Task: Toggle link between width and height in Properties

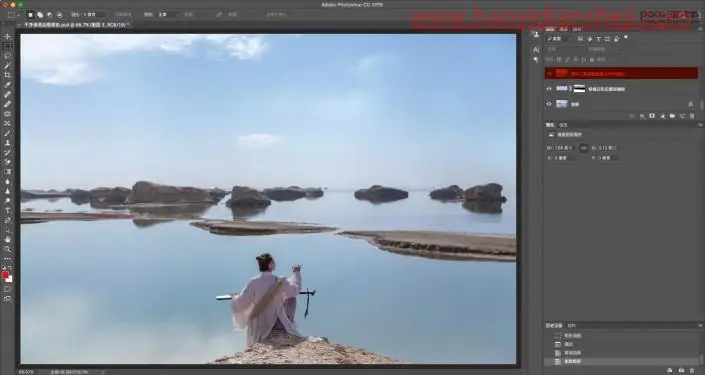Action: pyautogui.click(x=584, y=148)
